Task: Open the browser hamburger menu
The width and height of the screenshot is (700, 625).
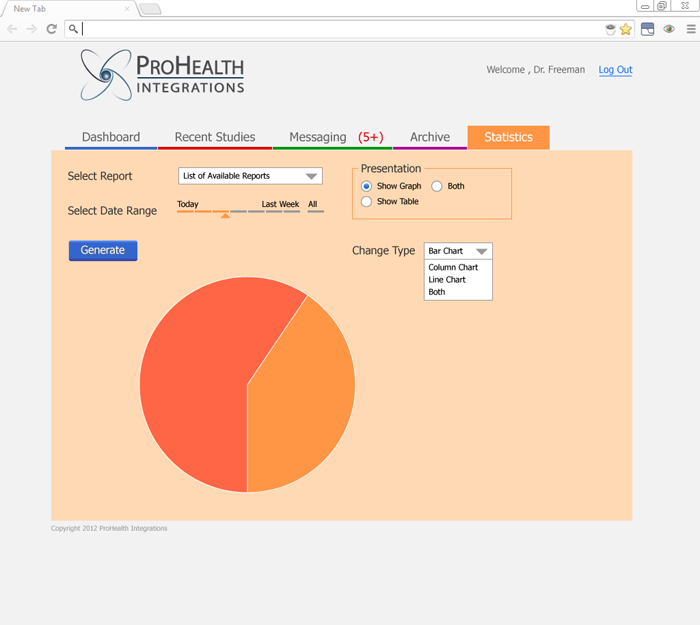Action: click(691, 29)
